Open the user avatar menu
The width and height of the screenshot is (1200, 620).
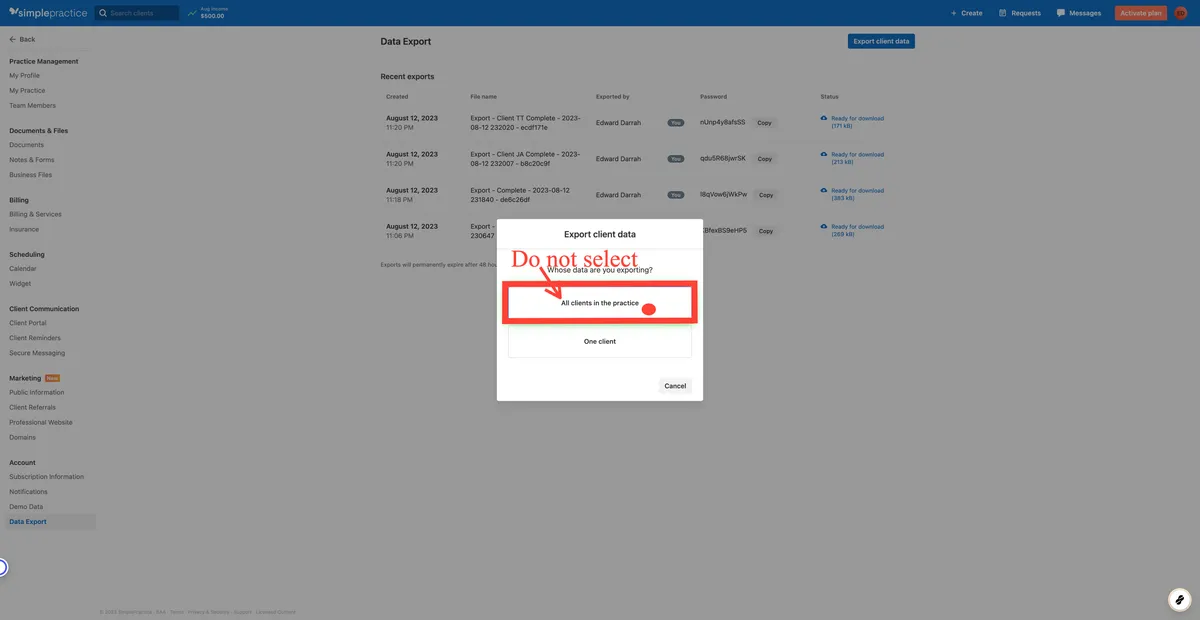click(1181, 13)
